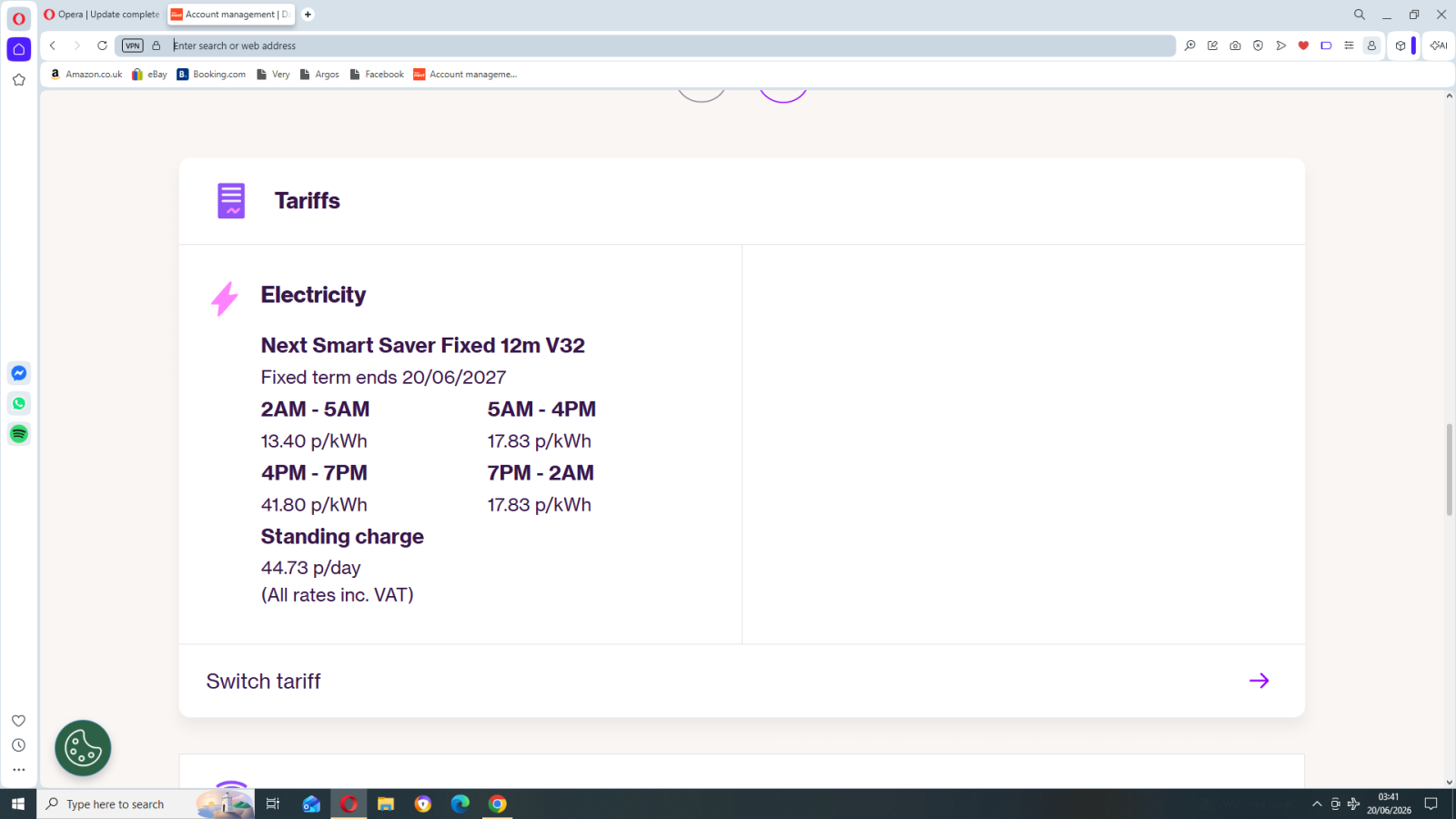Open History clock icon in the sidebar

point(18,745)
